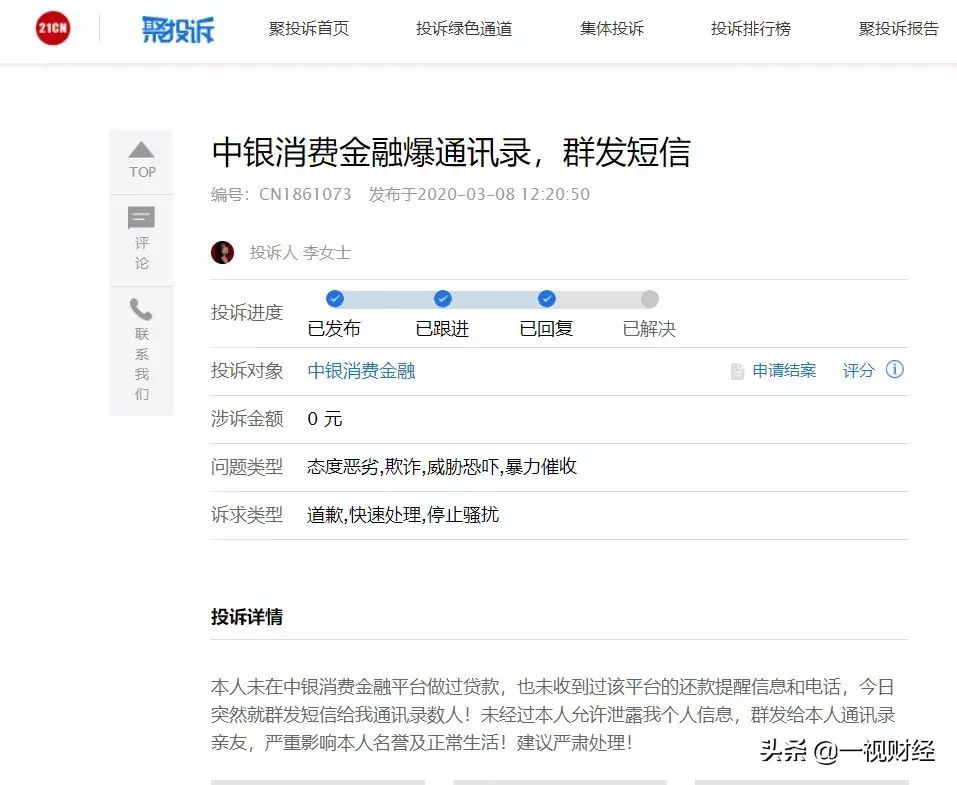
Task: Click the circled info icon next to 评分
Action: coord(895,369)
